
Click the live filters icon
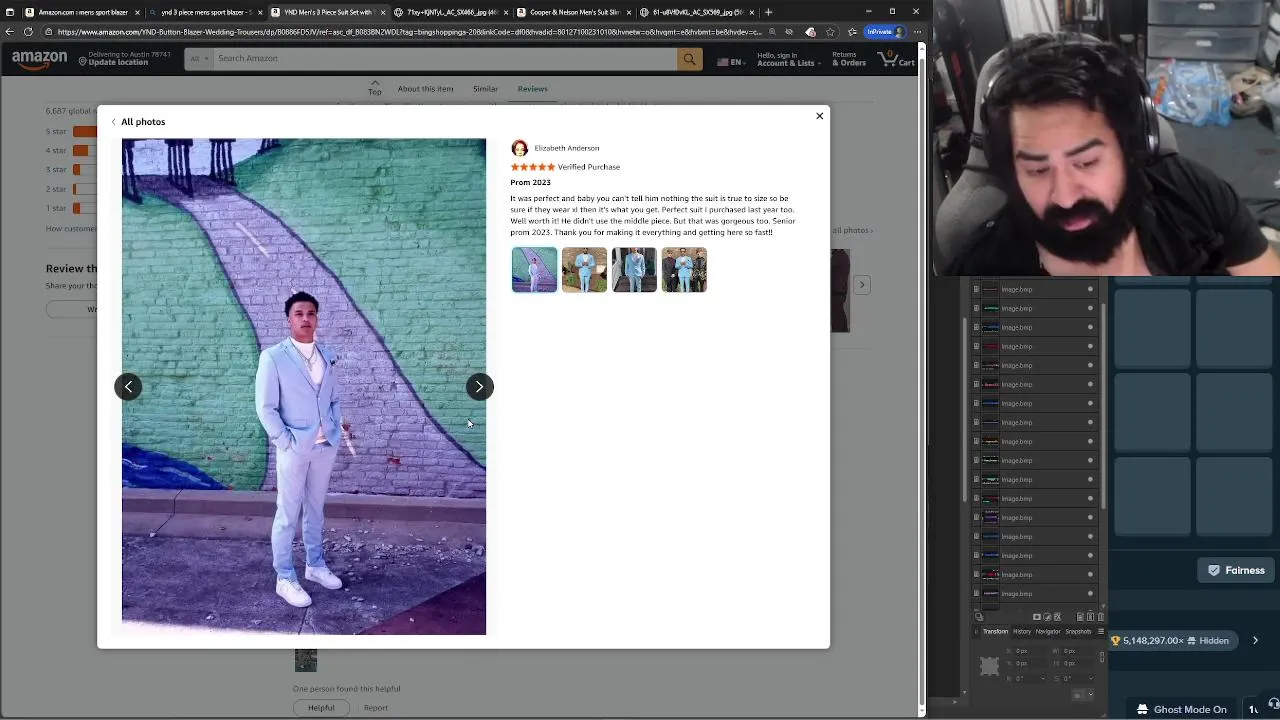(1057, 617)
